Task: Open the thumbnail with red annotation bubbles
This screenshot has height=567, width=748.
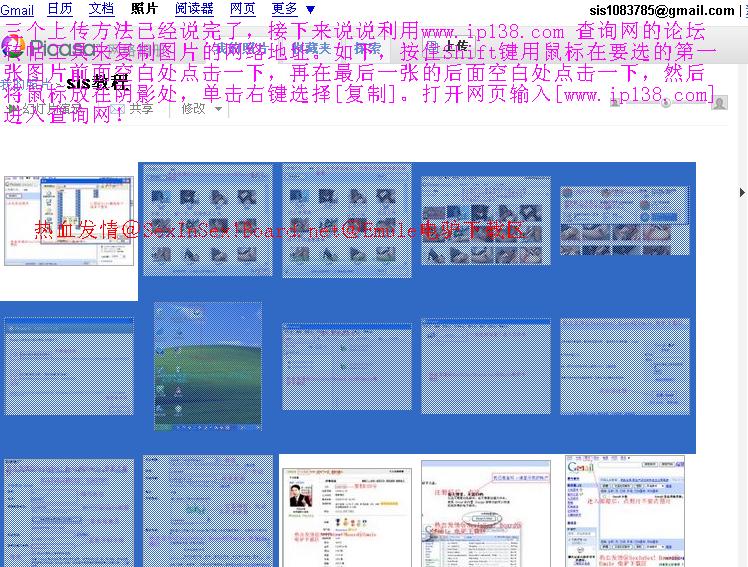Action: tap(486, 514)
